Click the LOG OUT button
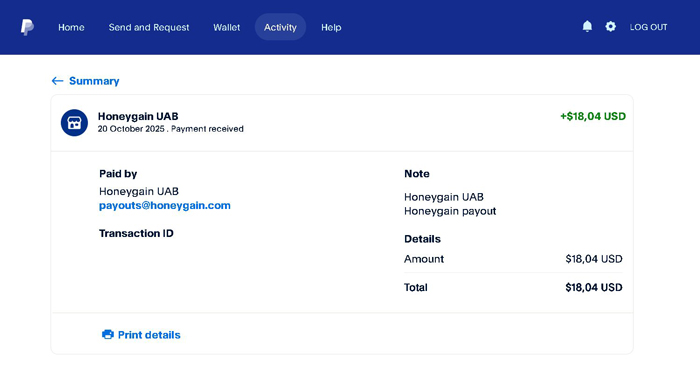Image resolution: width=700 pixels, height=390 pixels. point(648,27)
